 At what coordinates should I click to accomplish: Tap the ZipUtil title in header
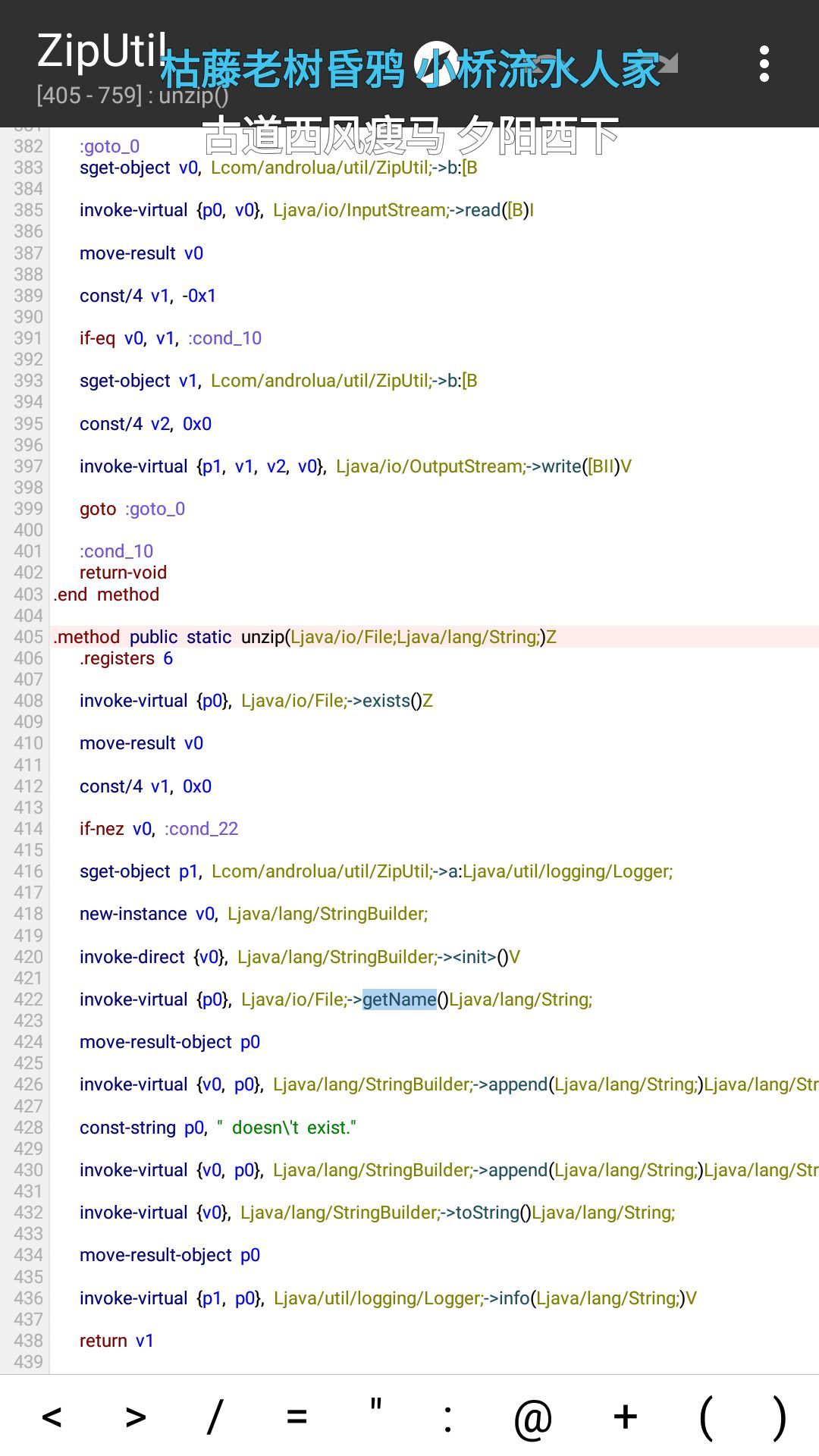[102, 51]
